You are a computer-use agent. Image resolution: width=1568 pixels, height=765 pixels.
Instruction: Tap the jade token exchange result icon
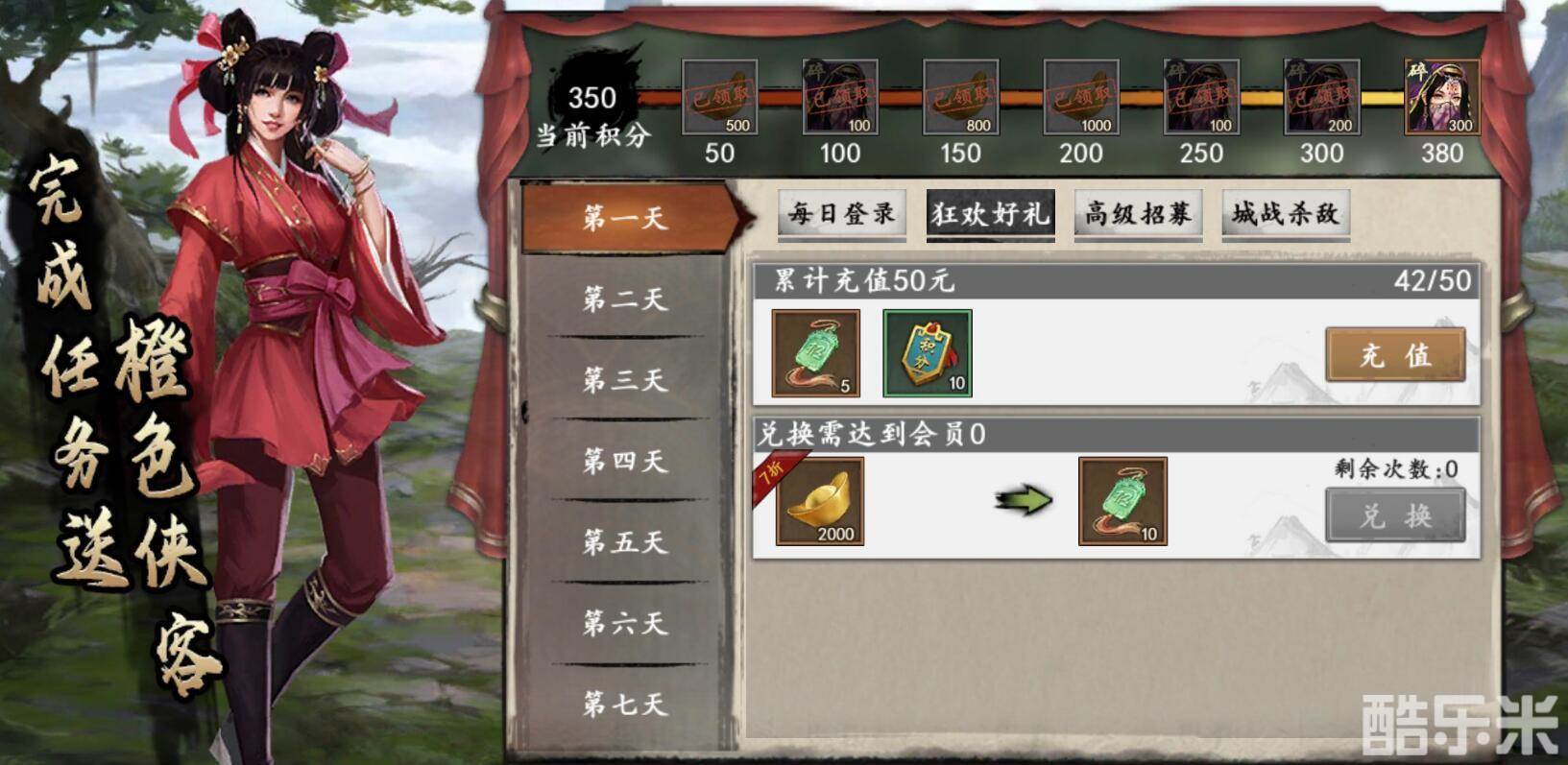pyautogui.click(x=1122, y=501)
